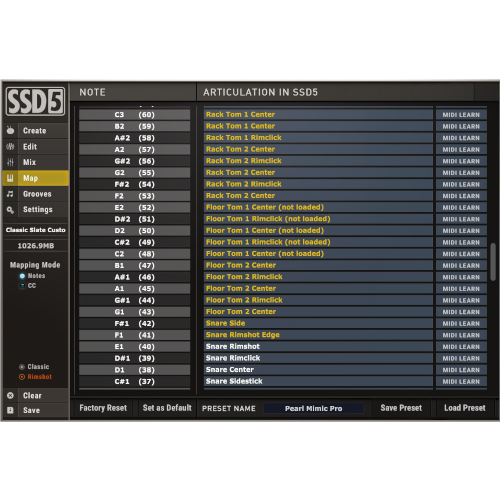Click note cell D#1 (39)
The height and width of the screenshot is (500, 500).
coord(135,358)
